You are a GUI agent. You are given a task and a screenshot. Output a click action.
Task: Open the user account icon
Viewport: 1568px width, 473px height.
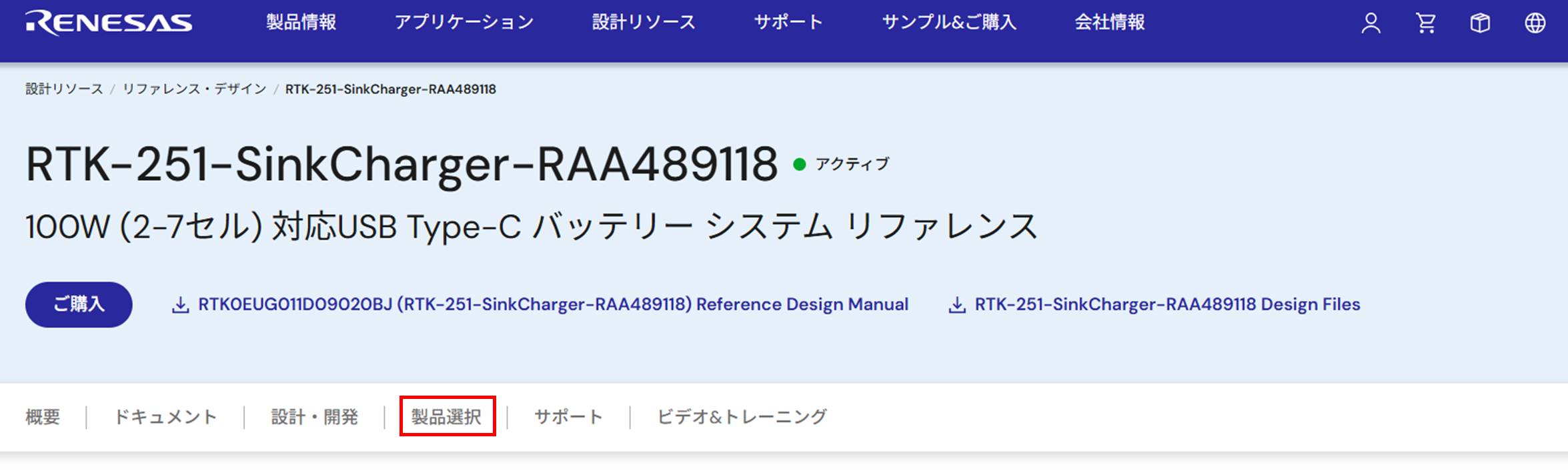point(1371,23)
